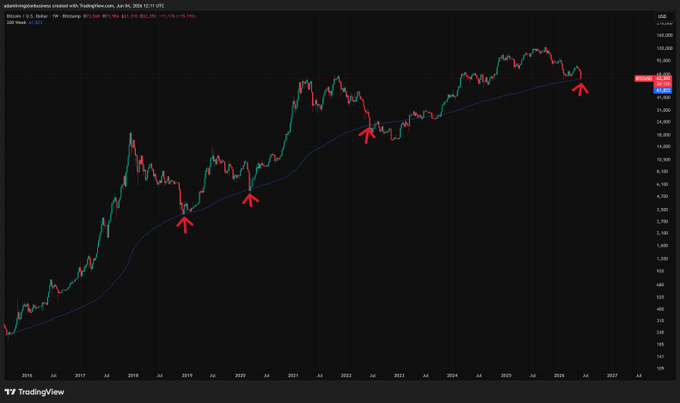Image resolution: width=680 pixels, height=403 pixels.
Task: Click the 41,000 price scale label
Action: pos(664,98)
